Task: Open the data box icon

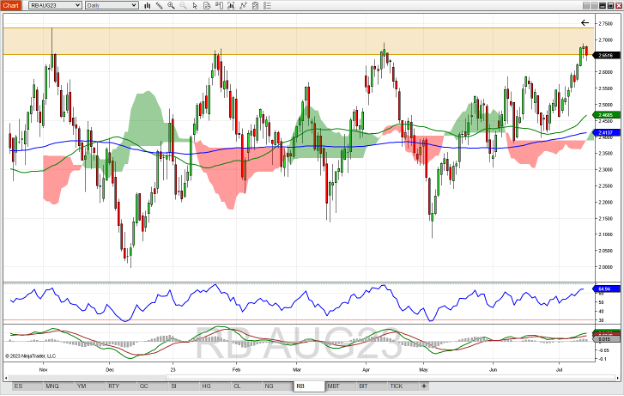Action: [x=207, y=6]
